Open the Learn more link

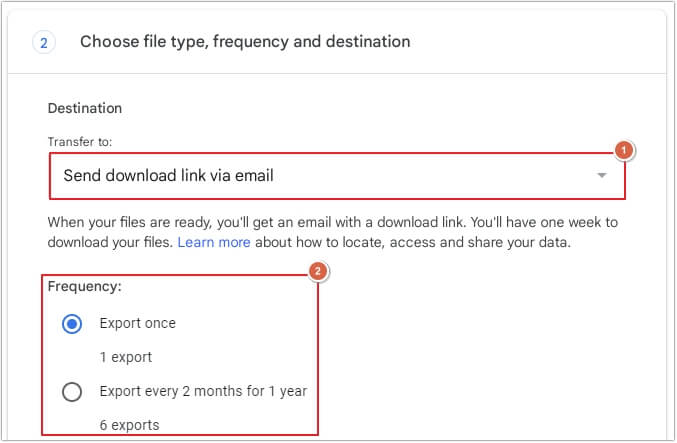click(x=214, y=242)
